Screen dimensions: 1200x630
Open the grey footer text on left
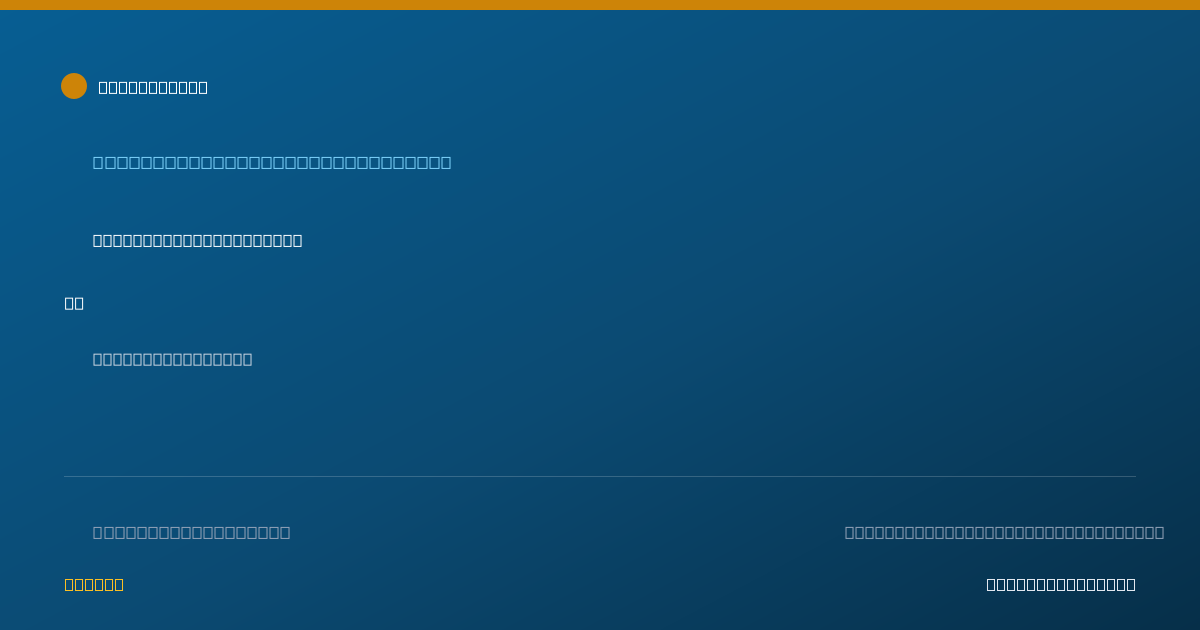coord(191,532)
